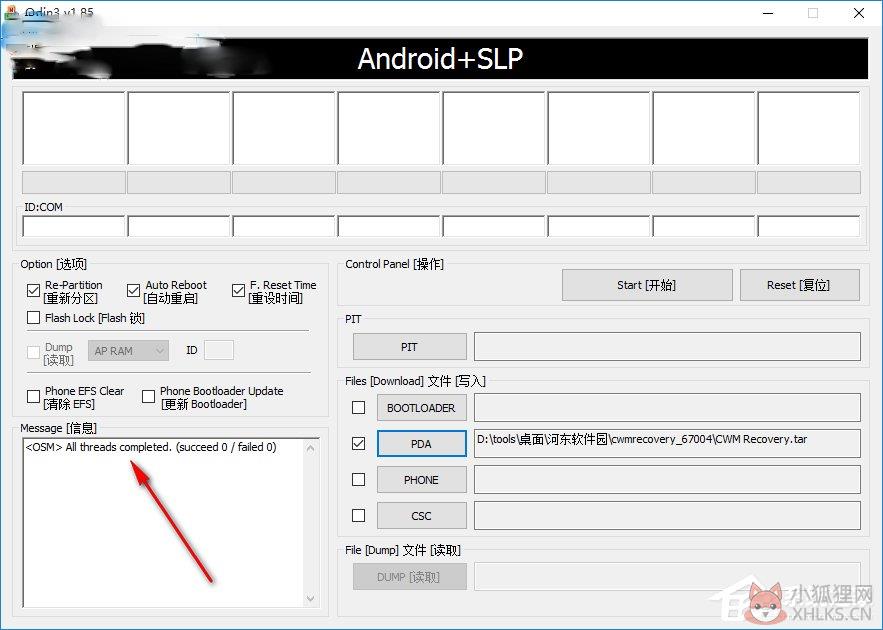Screen dimensions: 883x630
Task: Click the ID:COM label
Action: pyautogui.click(x=43, y=207)
